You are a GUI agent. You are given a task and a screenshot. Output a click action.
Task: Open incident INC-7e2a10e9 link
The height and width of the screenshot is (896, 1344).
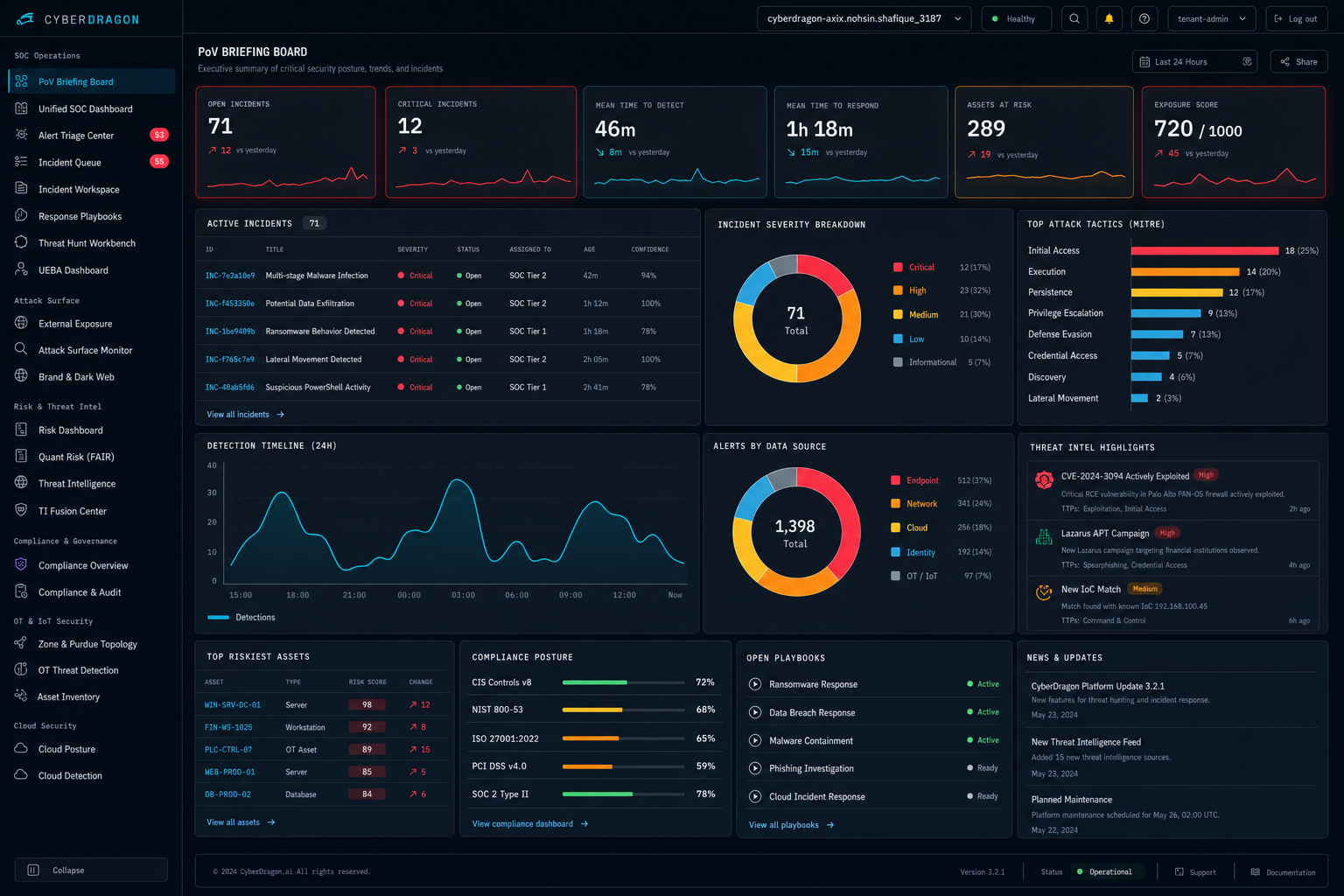tap(230, 275)
